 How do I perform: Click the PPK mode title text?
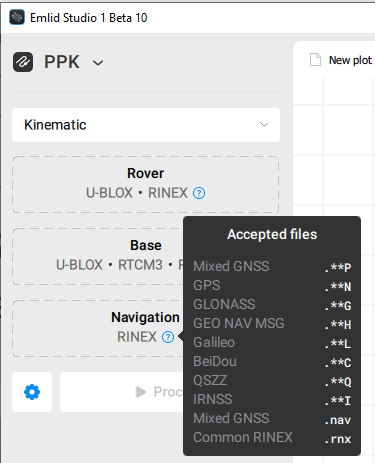click(62, 62)
